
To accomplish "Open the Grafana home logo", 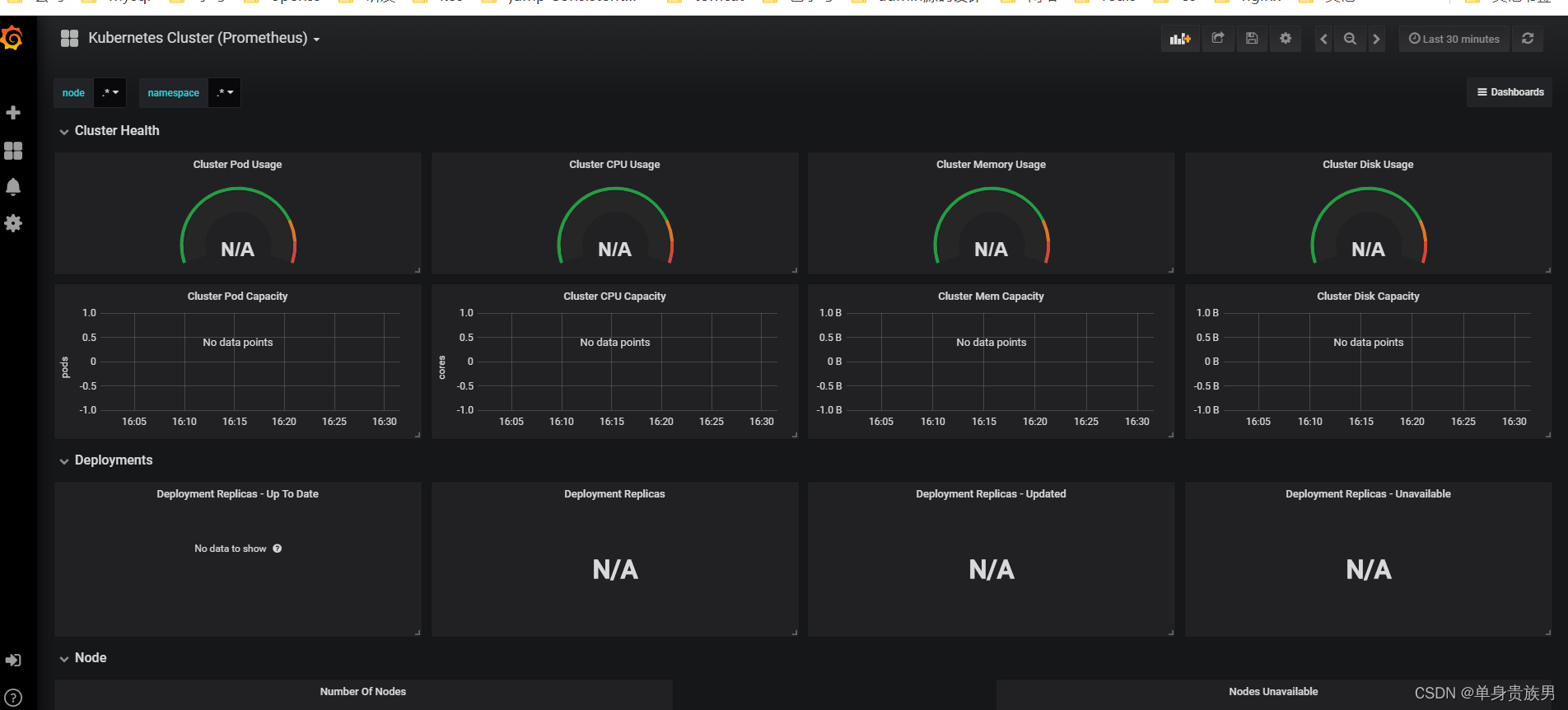I will point(12,38).
